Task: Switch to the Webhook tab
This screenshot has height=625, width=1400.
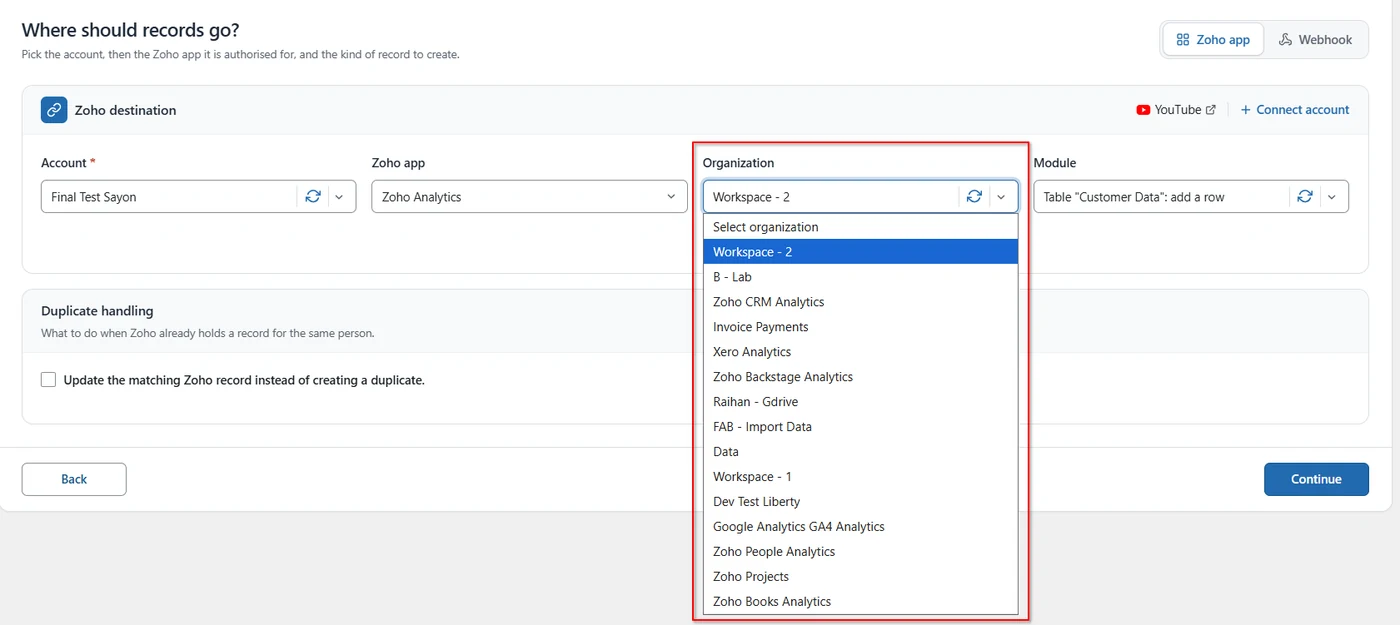Action: (1315, 40)
